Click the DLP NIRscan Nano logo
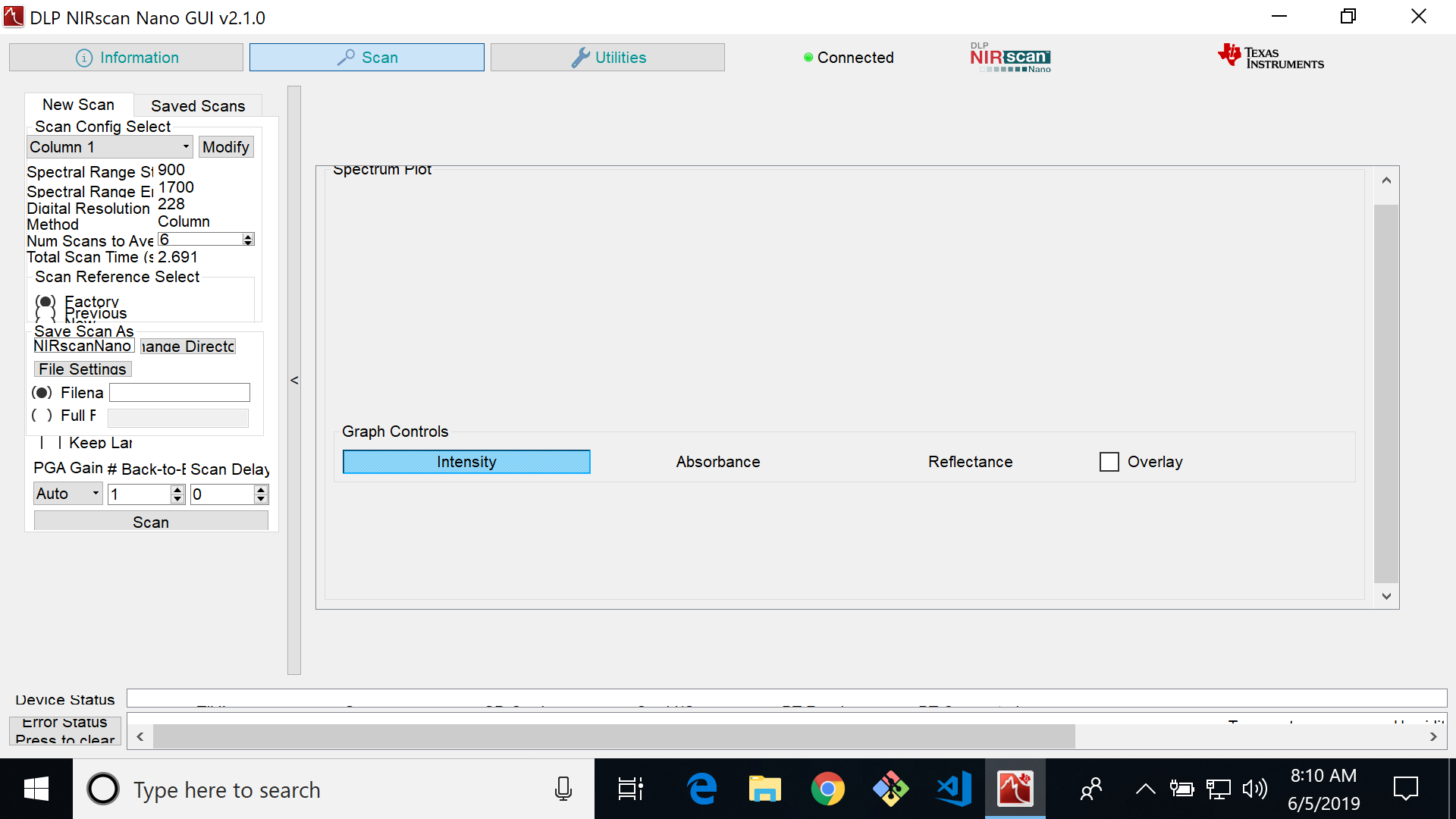Viewport: 1456px width, 819px height. click(x=1010, y=58)
